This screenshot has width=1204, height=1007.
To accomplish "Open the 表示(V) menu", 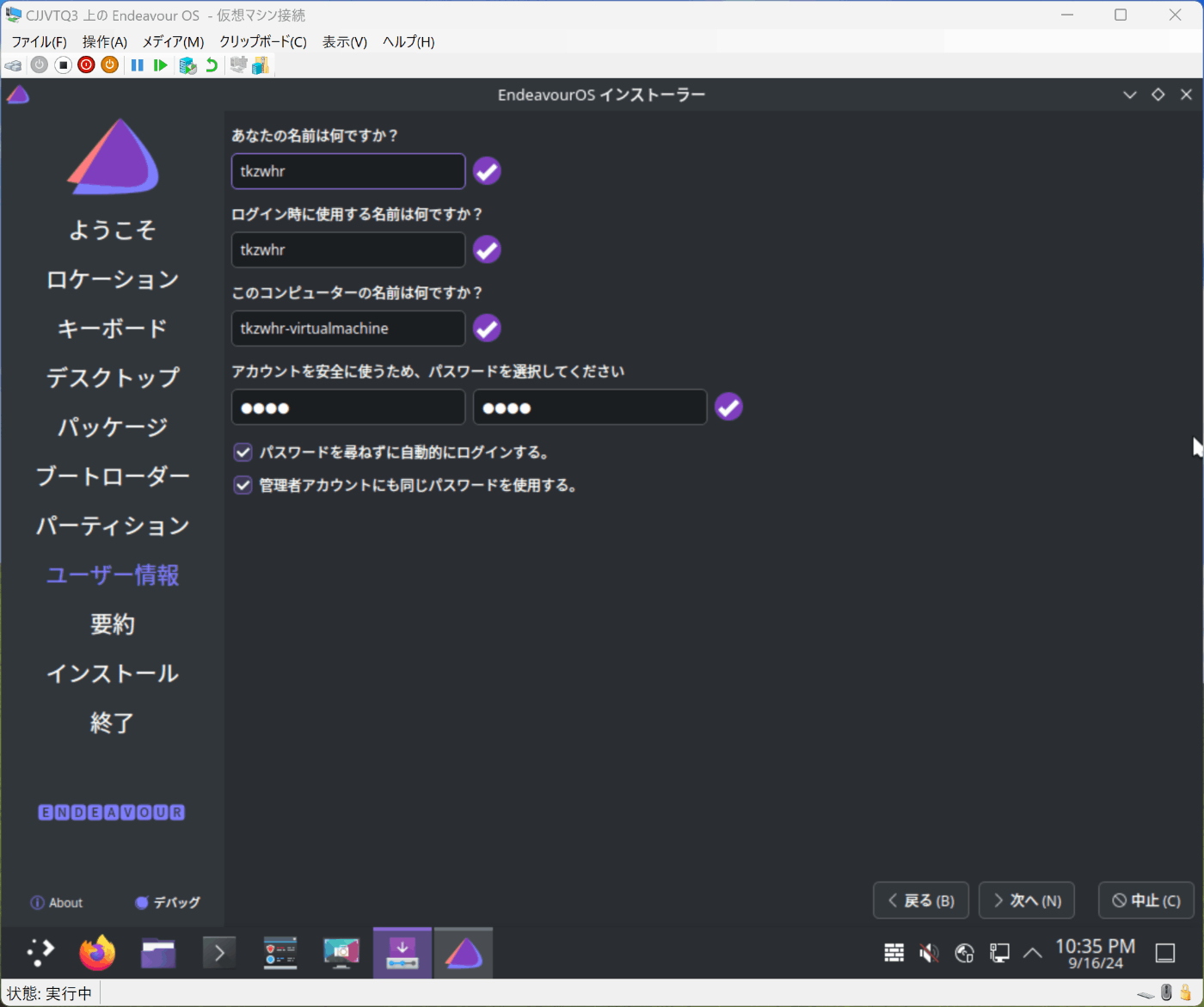I will pos(345,41).
